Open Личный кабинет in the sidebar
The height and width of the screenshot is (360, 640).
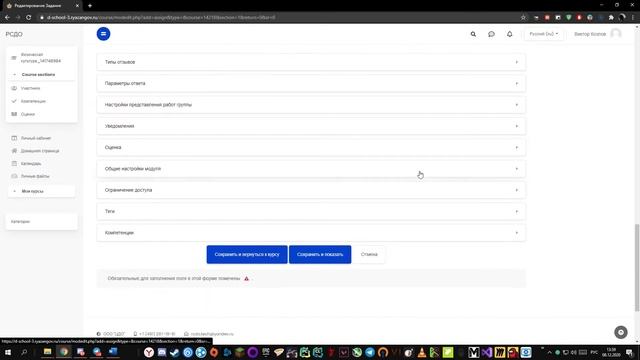pos(36,138)
